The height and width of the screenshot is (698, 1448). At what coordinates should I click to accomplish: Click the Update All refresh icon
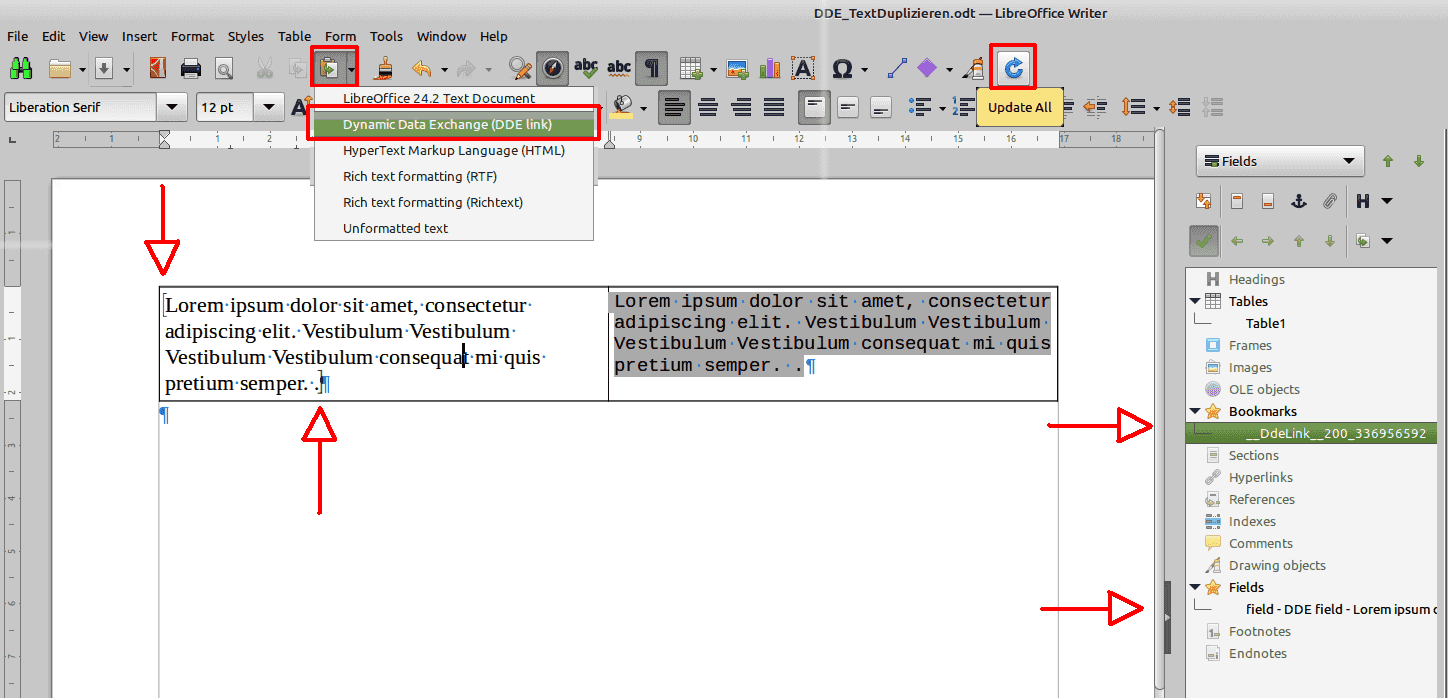click(x=1013, y=67)
